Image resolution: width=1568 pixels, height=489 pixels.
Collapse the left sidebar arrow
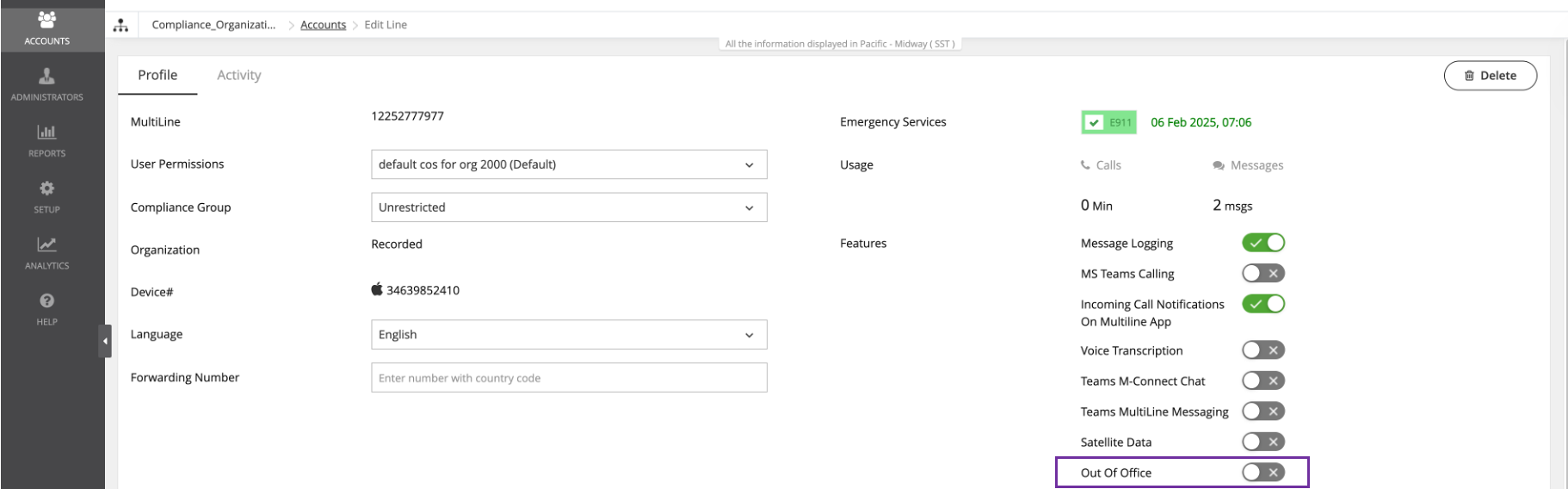105,341
